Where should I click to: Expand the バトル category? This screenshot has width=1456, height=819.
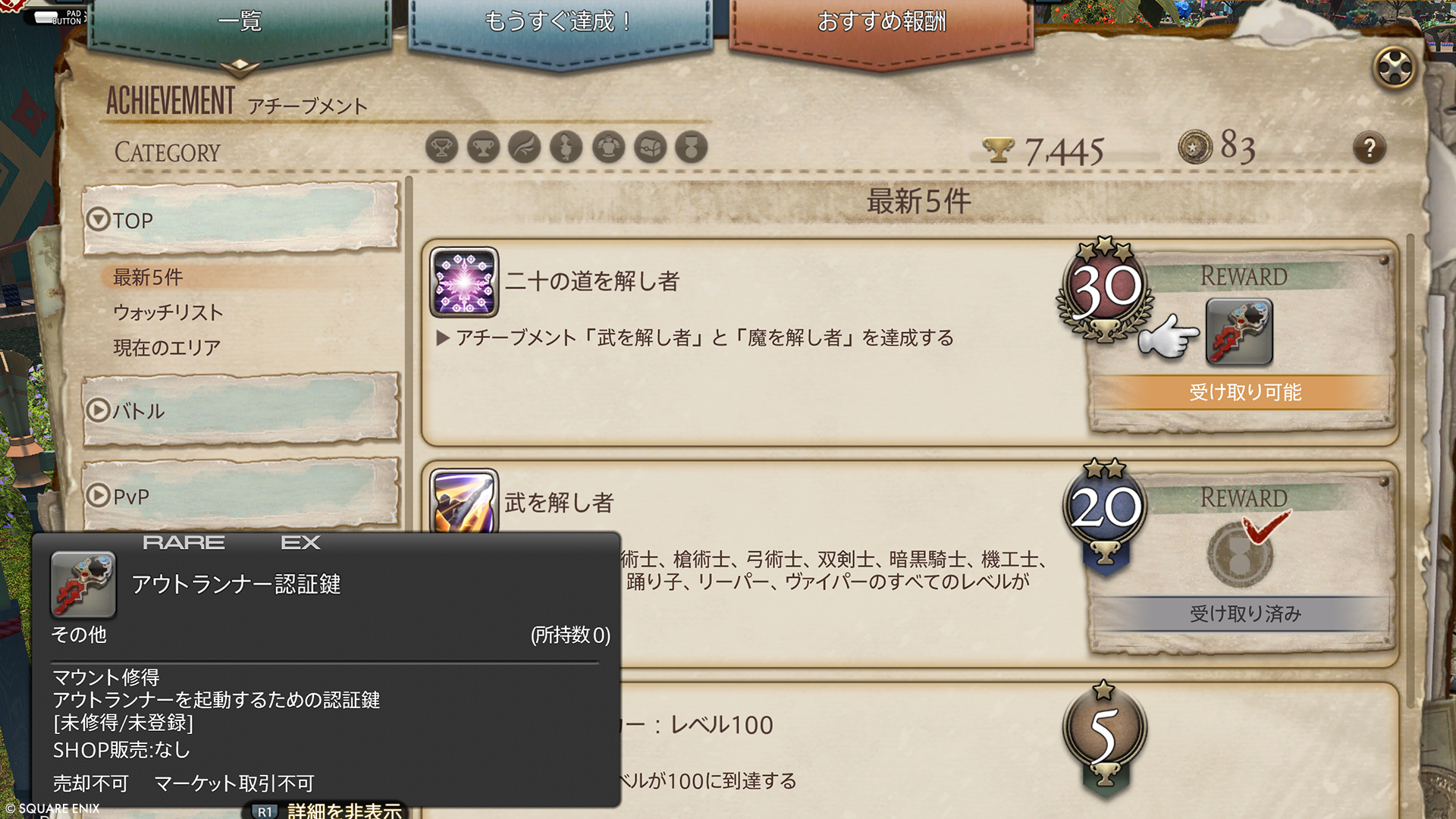pos(241,410)
